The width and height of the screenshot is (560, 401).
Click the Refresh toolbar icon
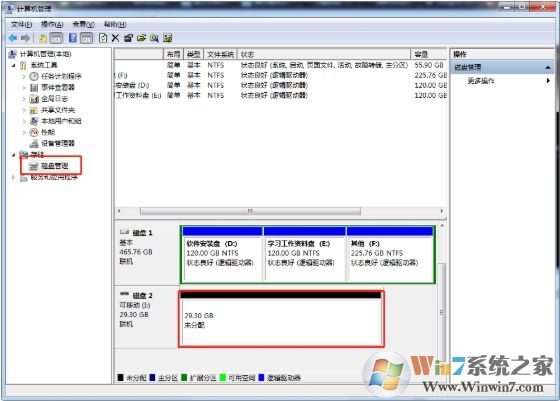click(103, 38)
